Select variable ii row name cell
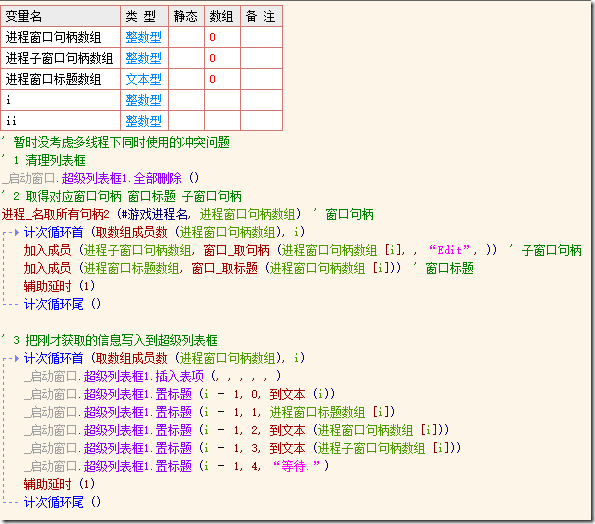Image resolution: width=595 pixels, height=524 pixels. point(61,121)
